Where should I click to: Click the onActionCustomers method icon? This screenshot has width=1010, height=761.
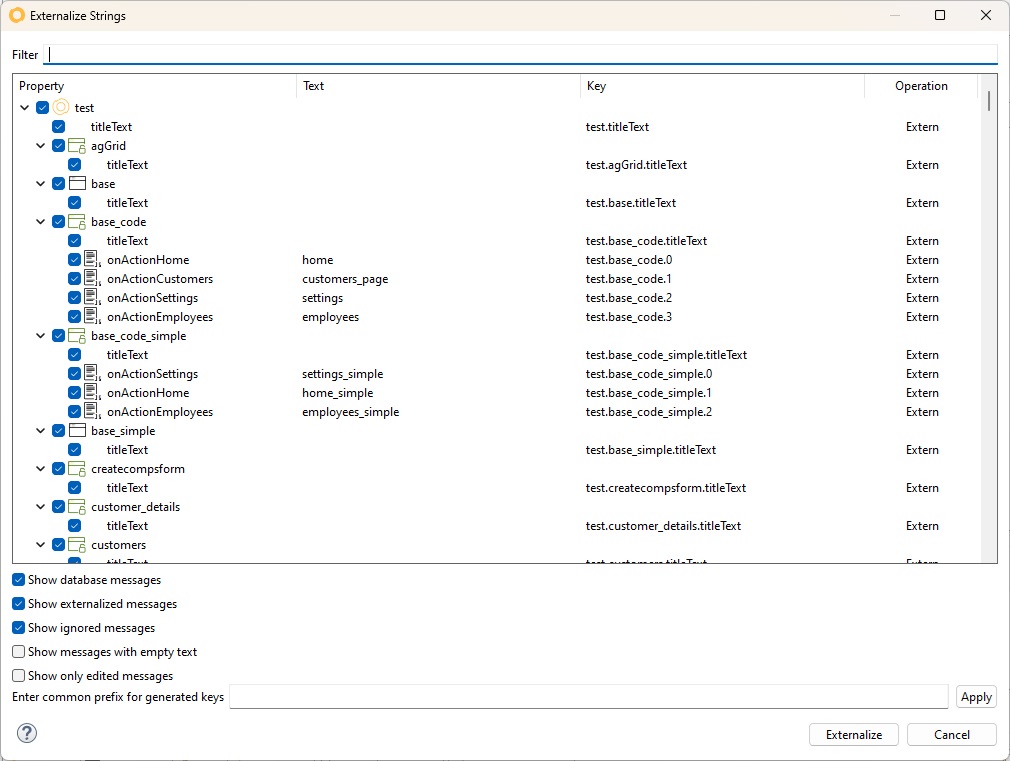pos(92,279)
